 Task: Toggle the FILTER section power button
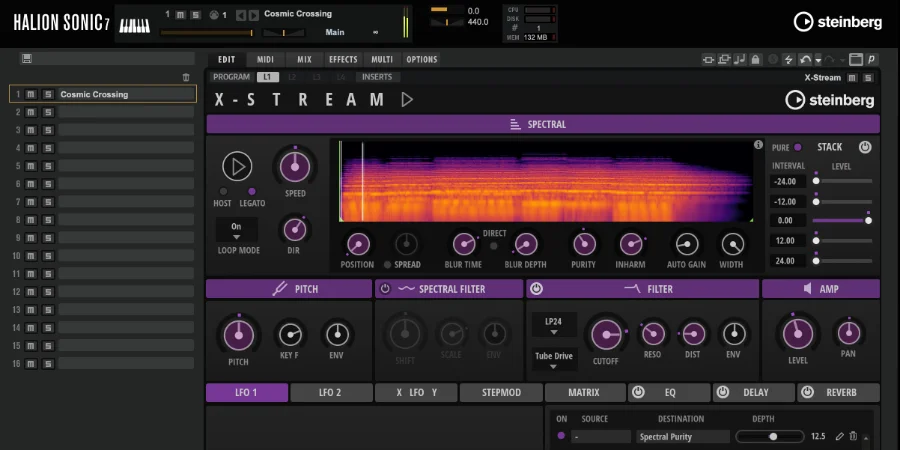coord(536,289)
